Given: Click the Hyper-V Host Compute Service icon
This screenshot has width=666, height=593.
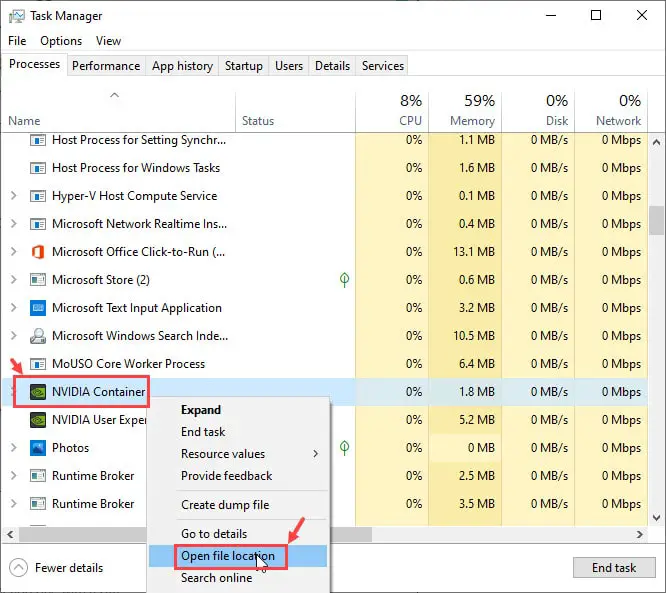Looking at the screenshot, I should coord(38,196).
